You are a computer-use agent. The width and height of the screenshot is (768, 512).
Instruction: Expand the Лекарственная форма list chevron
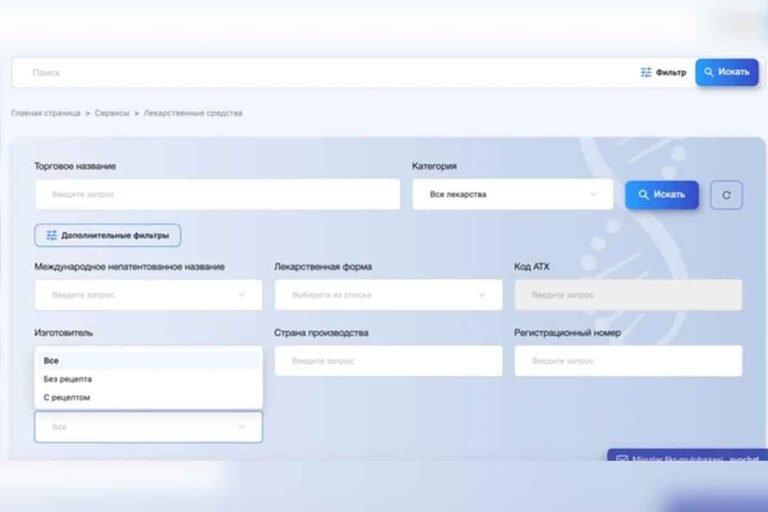click(482, 295)
